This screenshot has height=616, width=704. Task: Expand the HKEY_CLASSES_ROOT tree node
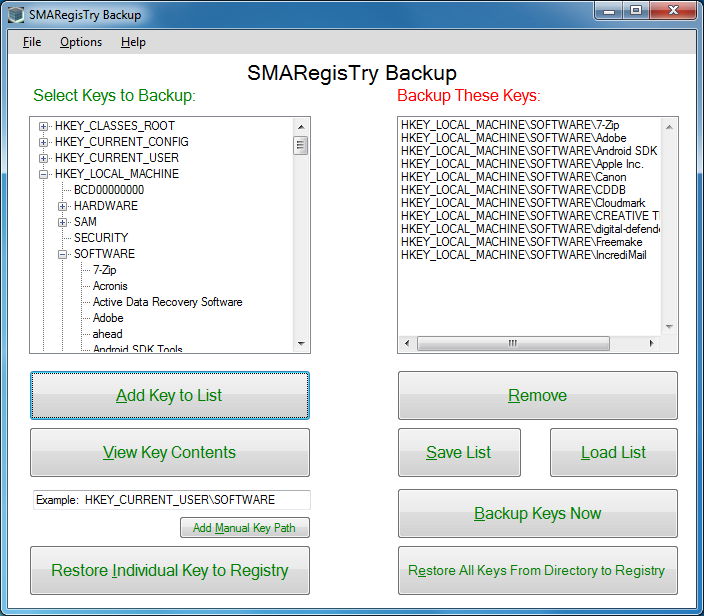pyautogui.click(x=43, y=126)
